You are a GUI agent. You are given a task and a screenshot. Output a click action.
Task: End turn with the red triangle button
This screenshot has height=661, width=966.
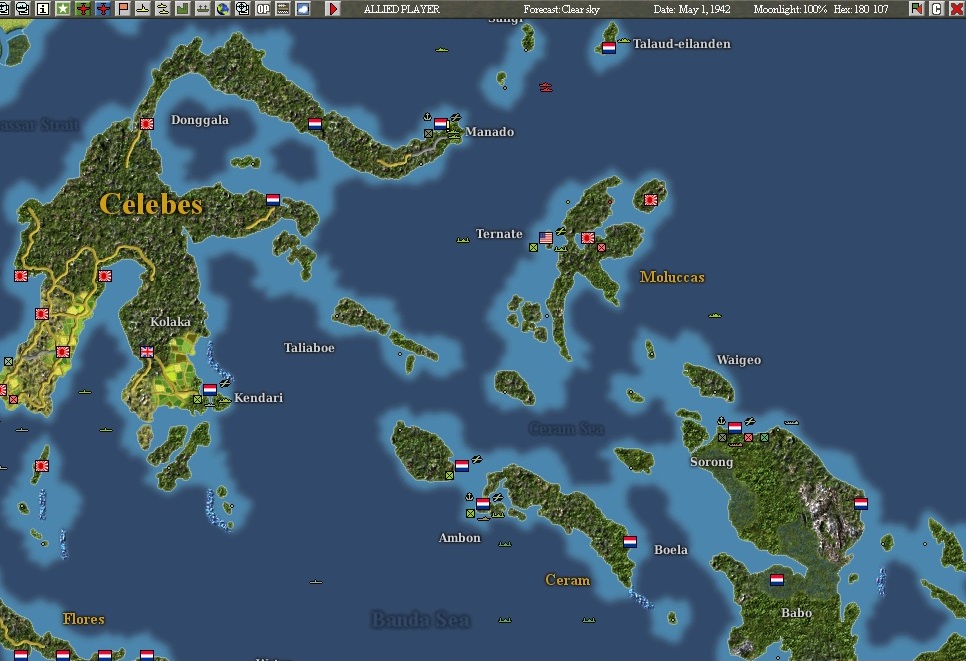pos(333,9)
